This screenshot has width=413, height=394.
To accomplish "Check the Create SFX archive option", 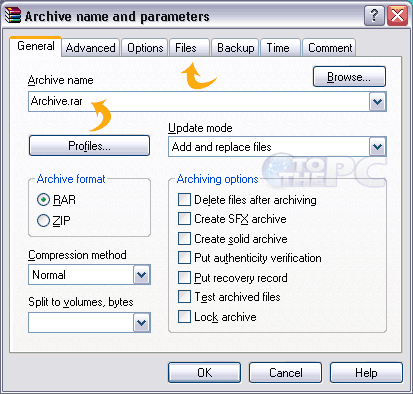I will click(x=184, y=219).
